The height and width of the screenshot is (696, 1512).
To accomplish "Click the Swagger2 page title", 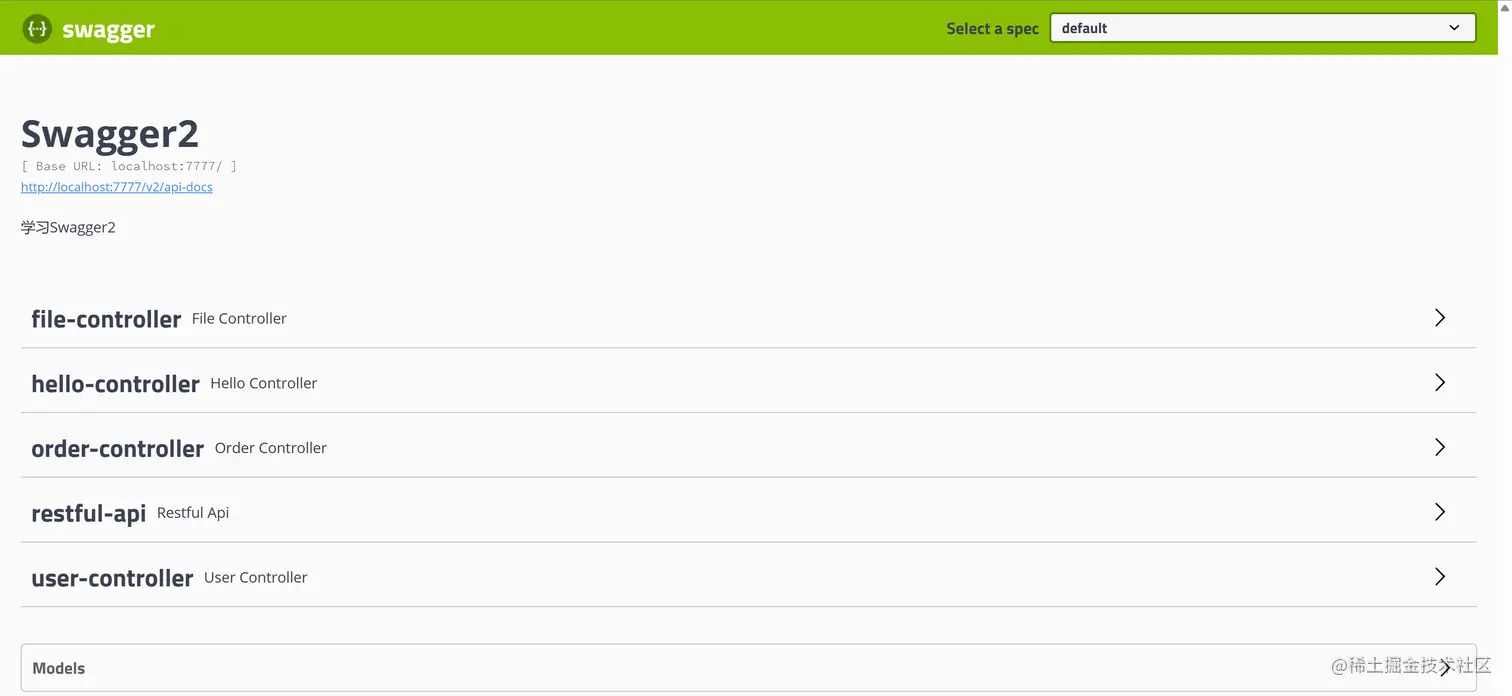I will pos(110,133).
